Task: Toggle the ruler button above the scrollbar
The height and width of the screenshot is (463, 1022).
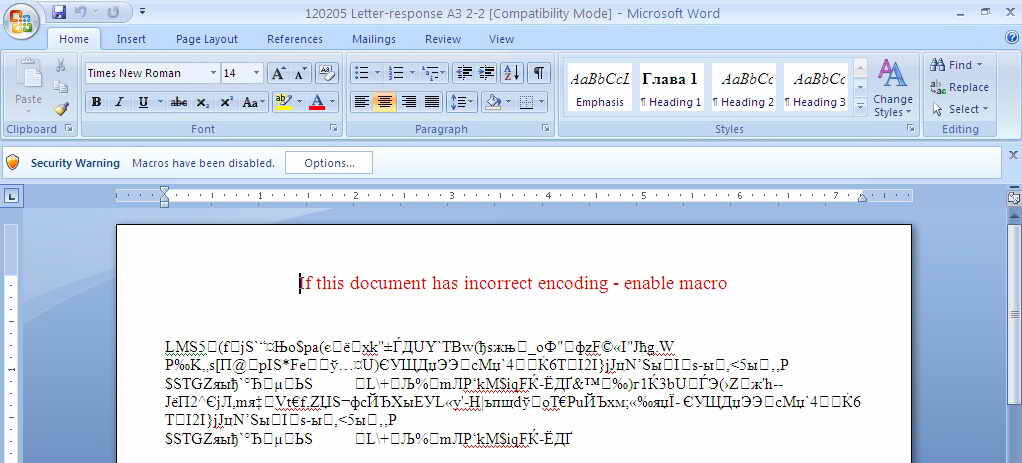Action: 1014,196
